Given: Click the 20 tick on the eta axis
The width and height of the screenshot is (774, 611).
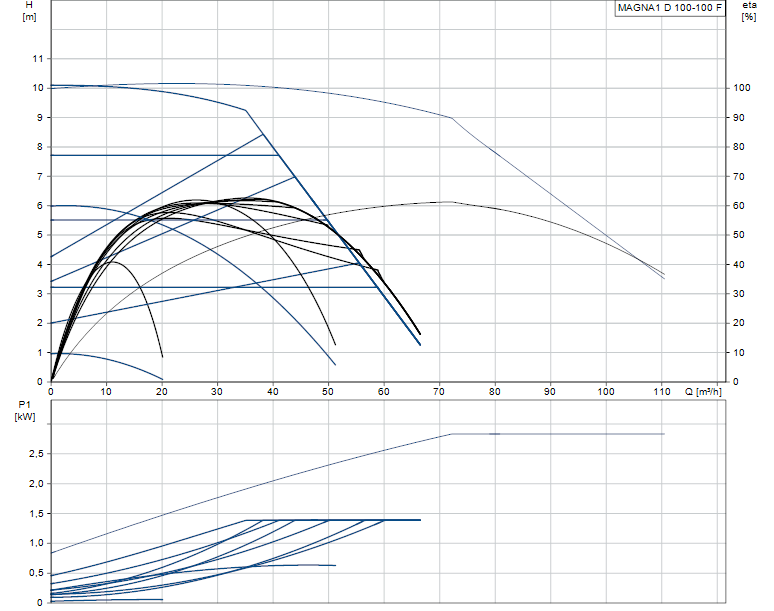Looking at the screenshot, I should [x=738, y=323].
